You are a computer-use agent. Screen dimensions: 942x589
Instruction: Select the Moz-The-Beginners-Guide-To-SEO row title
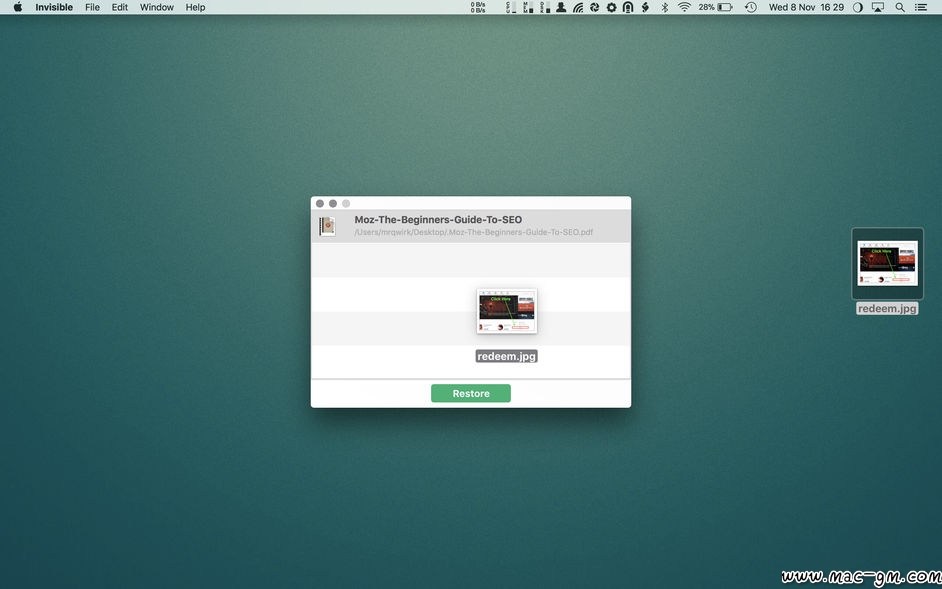(x=438, y=219)
